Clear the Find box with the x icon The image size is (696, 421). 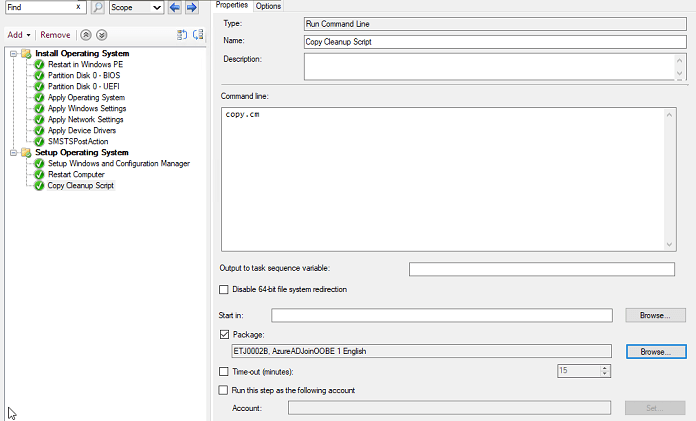coord(78,7)
